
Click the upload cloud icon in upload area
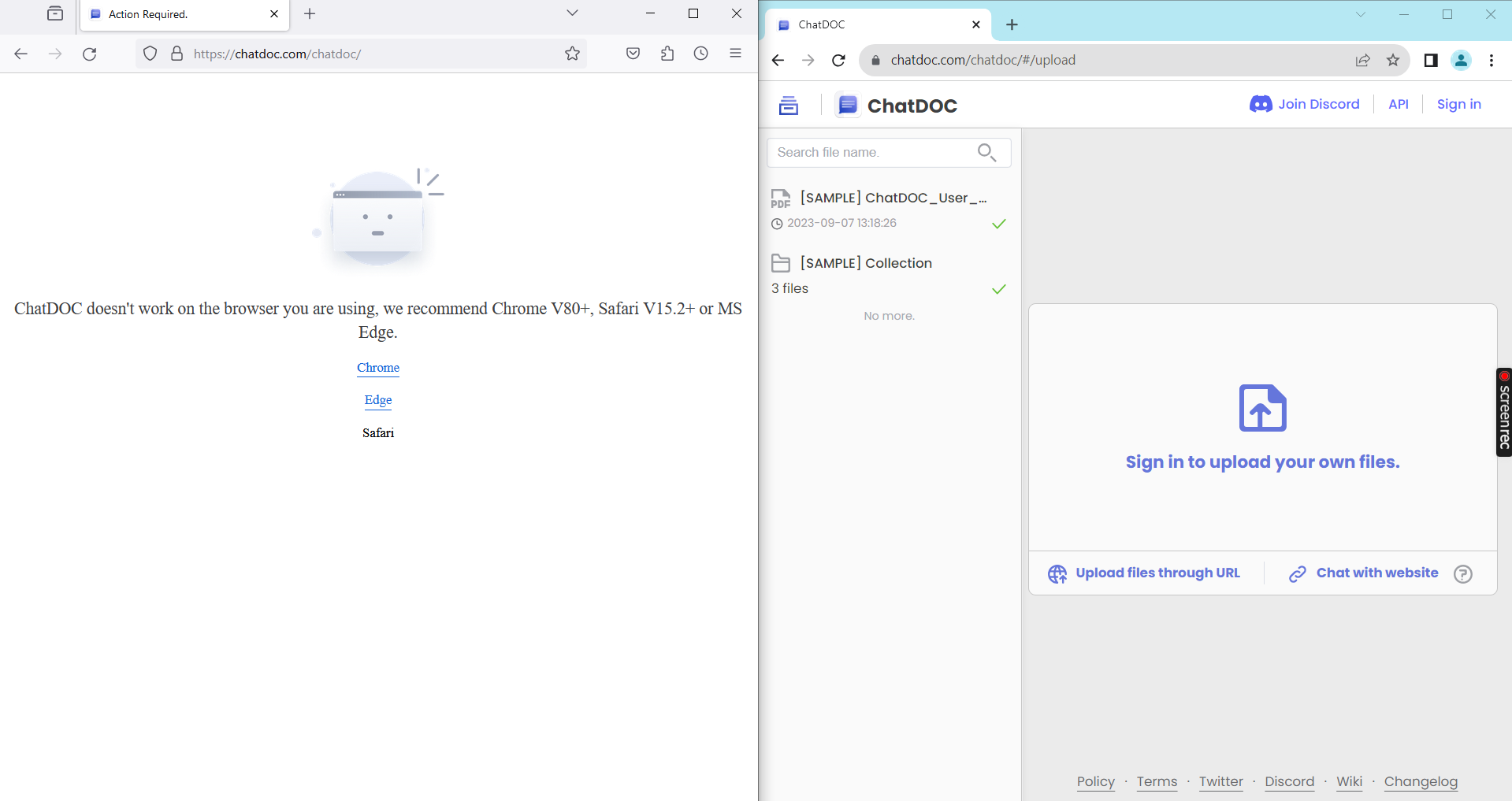click(1261, 408)
